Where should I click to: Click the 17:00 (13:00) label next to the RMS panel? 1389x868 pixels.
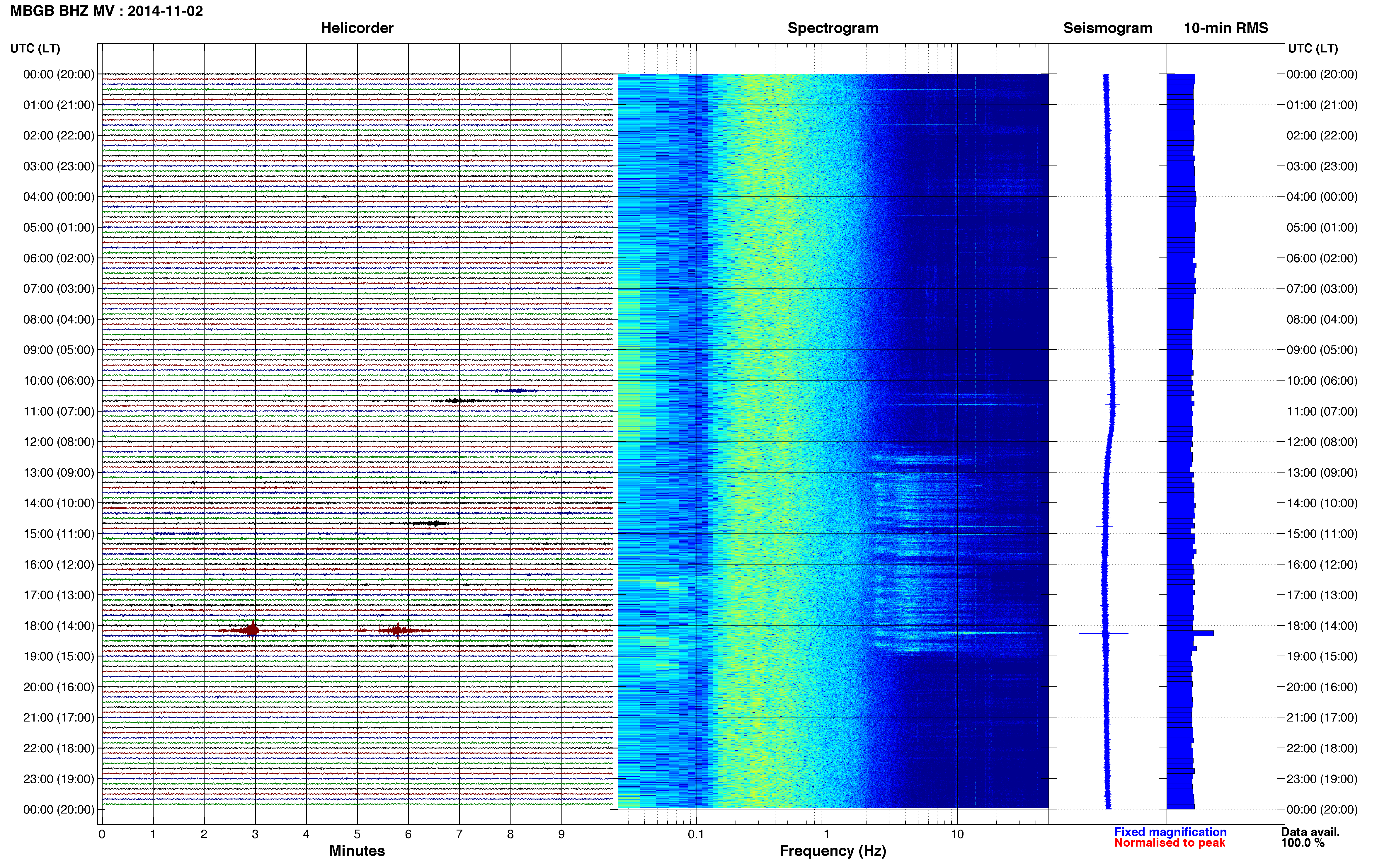point(1322,595)
